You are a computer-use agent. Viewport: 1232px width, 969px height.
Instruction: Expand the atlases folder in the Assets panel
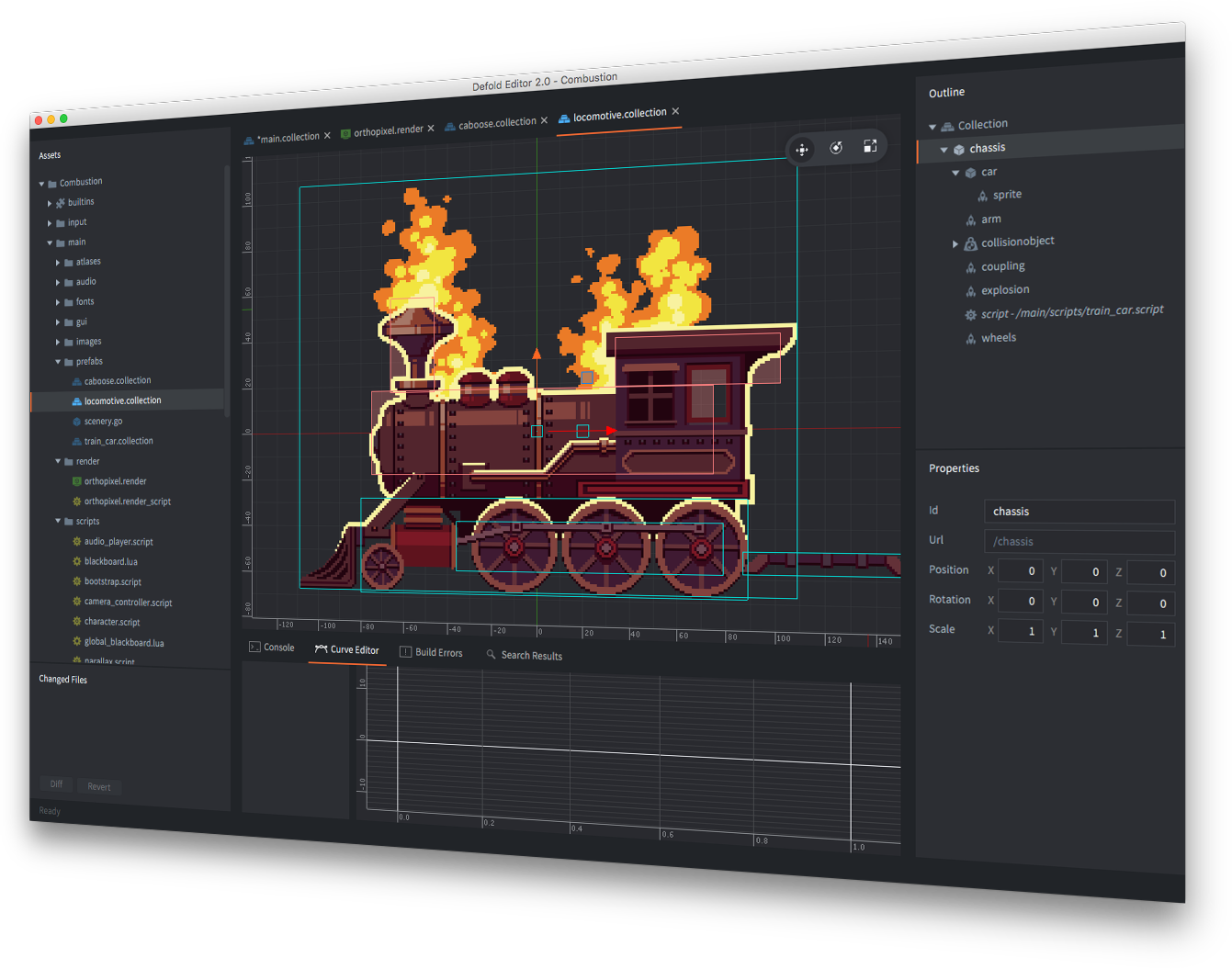pos(56,261)
